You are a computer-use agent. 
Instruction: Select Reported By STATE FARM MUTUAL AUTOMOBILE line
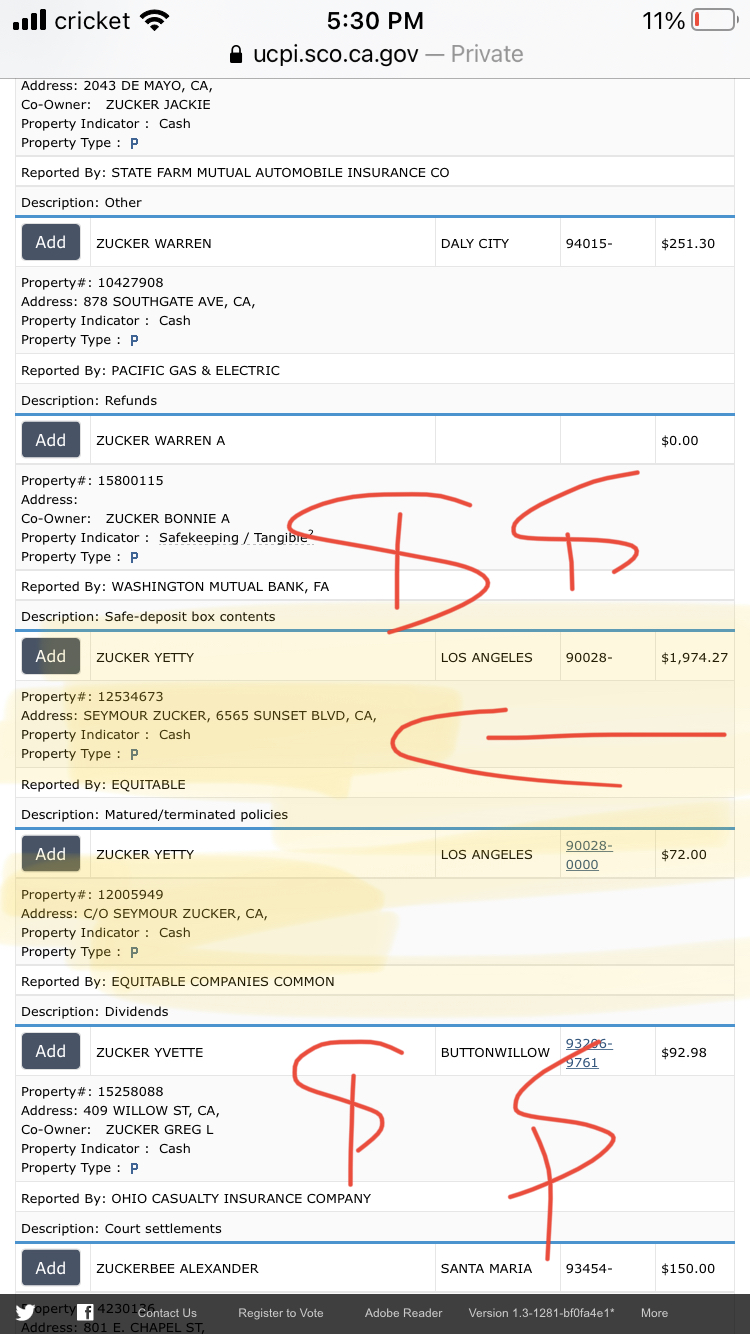pyautogui.click(x=235, y=173)
